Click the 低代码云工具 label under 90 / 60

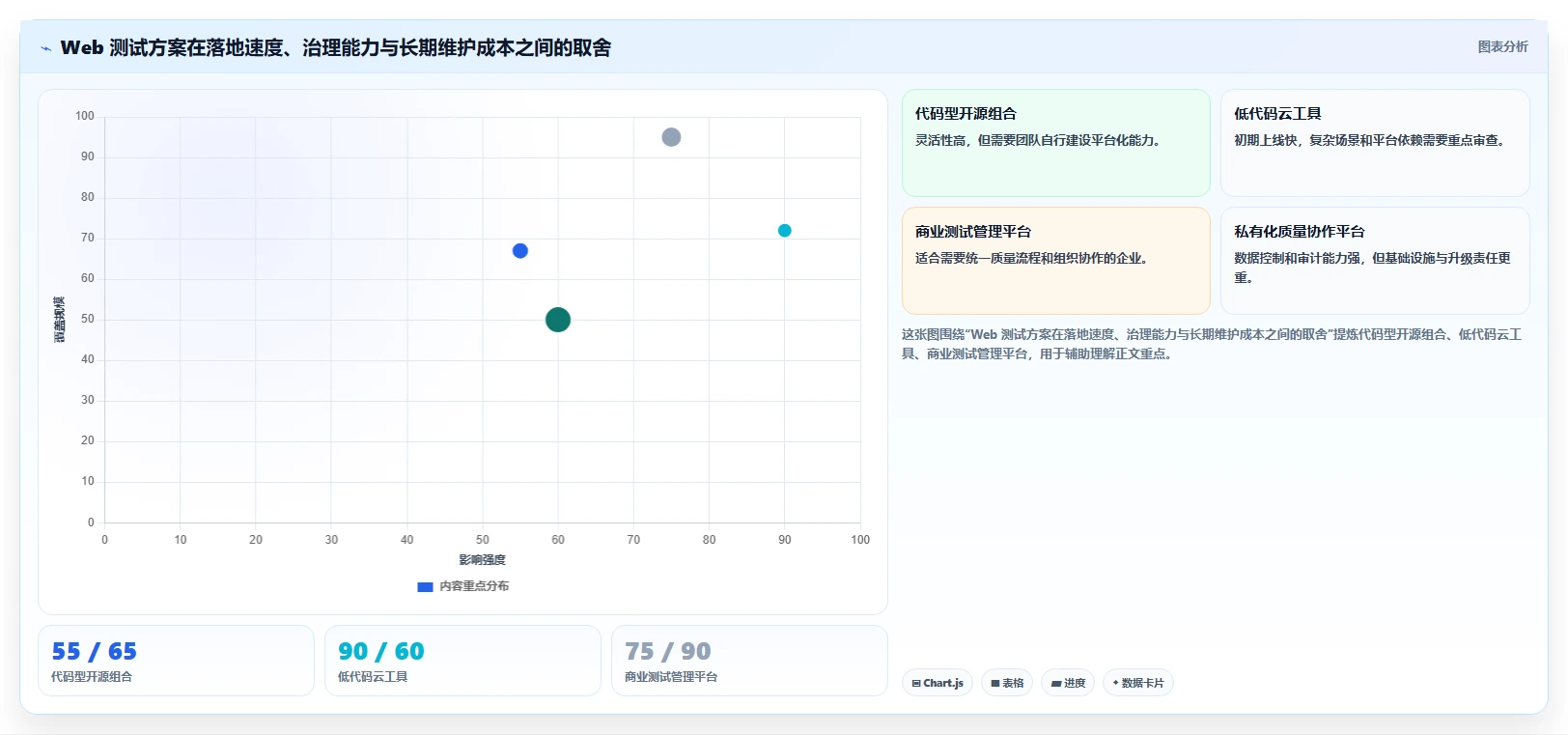pos(373,677)
